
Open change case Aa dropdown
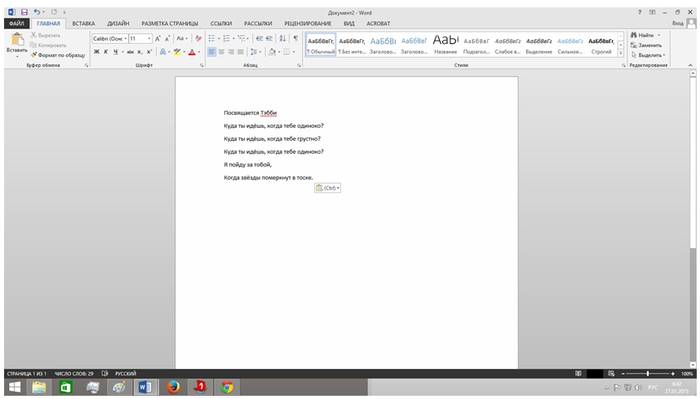pos(181,39)
